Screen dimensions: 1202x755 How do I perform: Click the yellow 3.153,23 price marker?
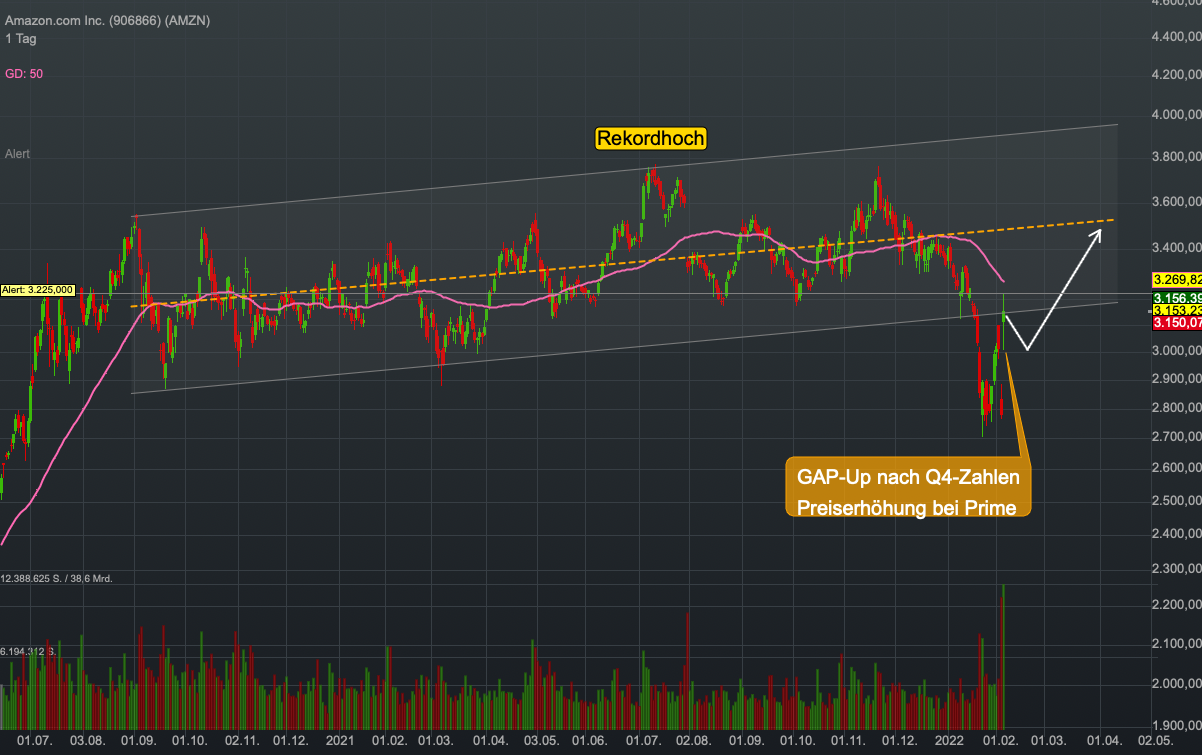(x=1176, y=311)
